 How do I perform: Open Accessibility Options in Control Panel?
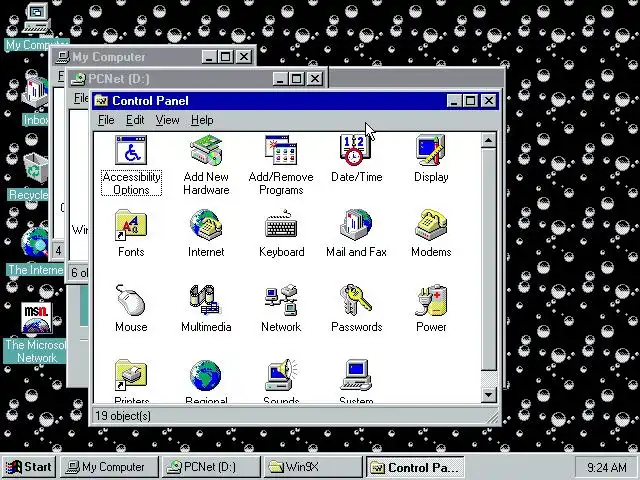tap(131, 151)
